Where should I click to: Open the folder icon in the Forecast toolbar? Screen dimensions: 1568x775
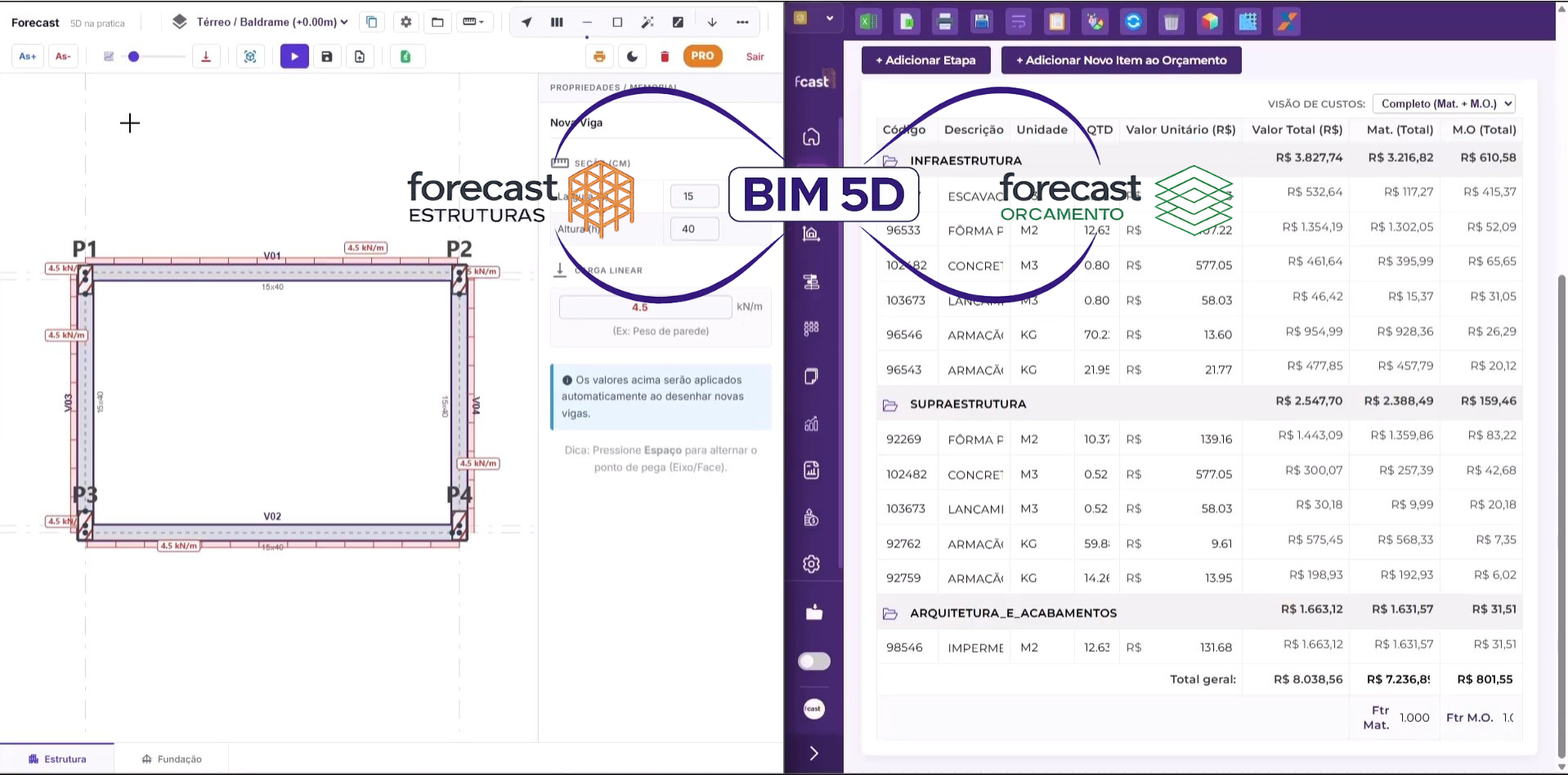click(x=437, y=22)
